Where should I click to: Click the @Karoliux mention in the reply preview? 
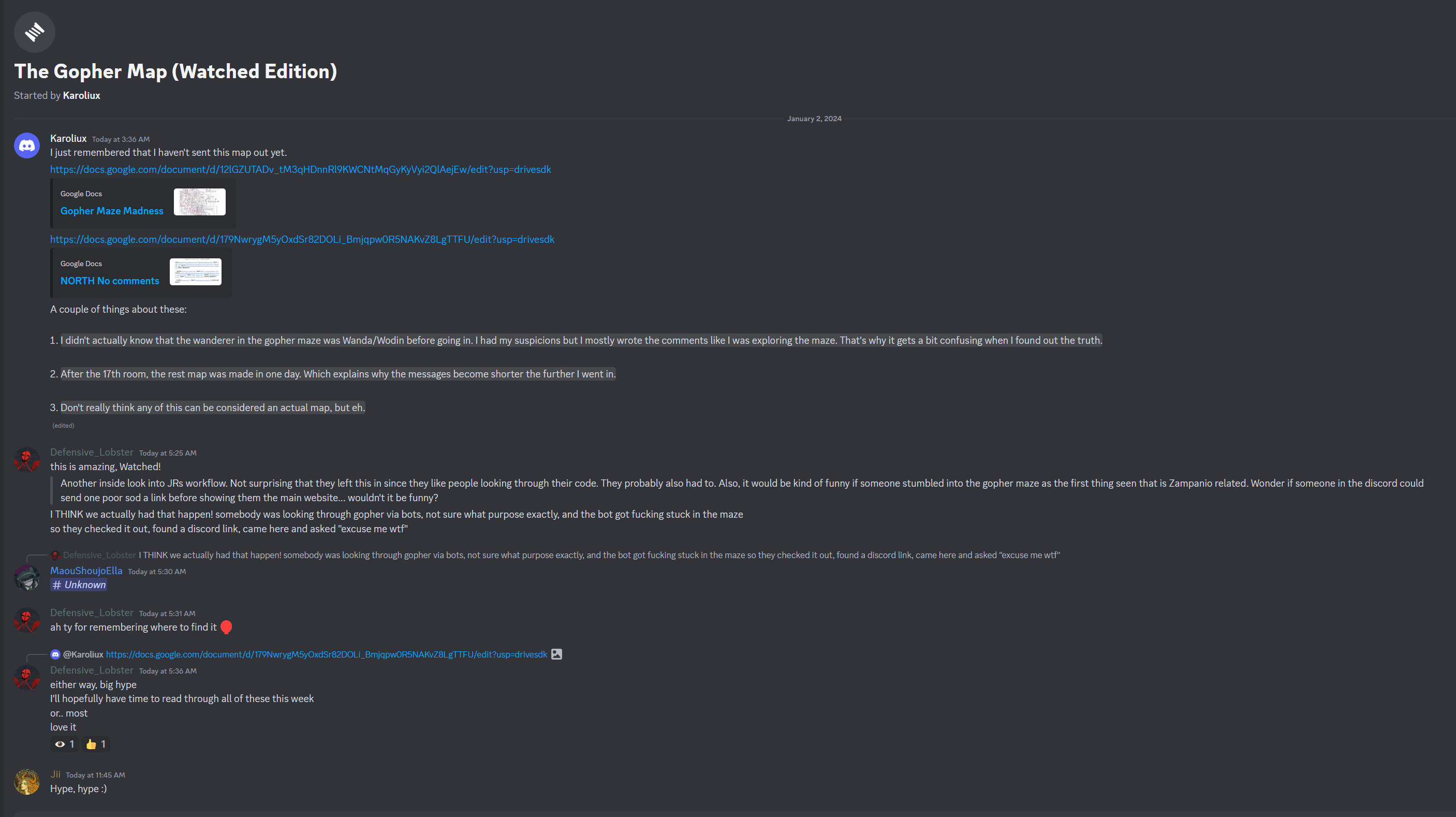[x=83, y=654]
